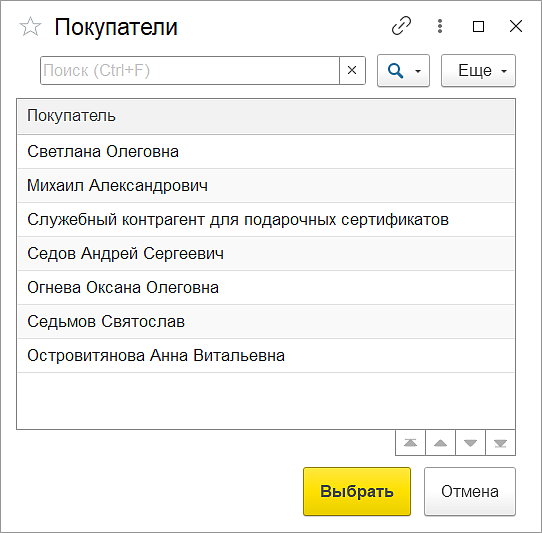
Task: Select row Светлана Олеговна
Action: [266, 152]
